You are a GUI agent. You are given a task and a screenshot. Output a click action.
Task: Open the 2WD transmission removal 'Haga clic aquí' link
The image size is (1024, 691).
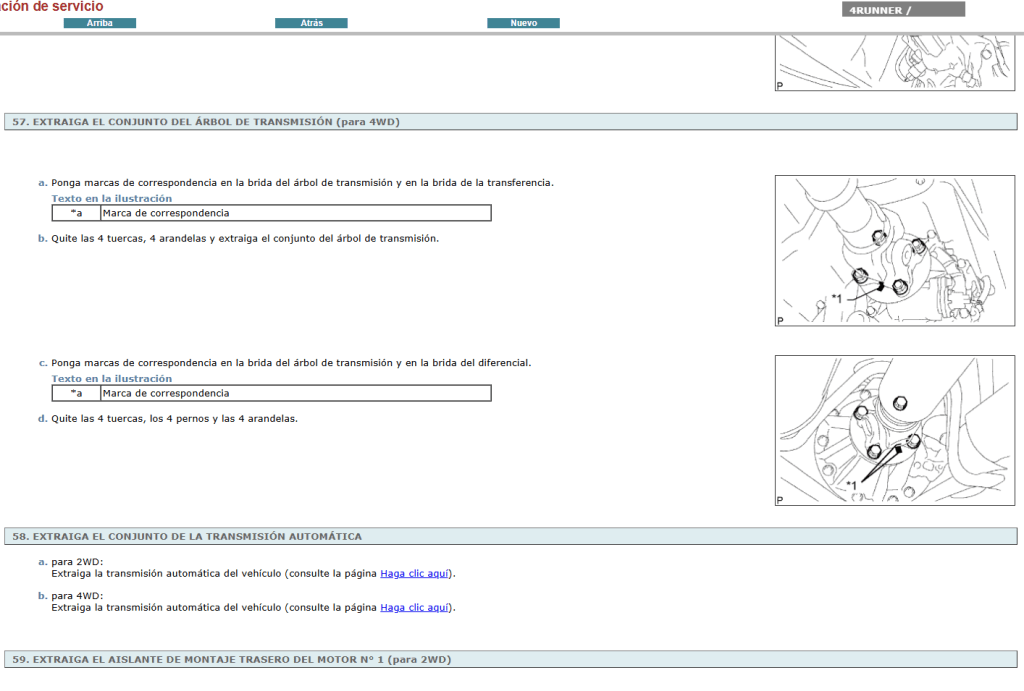coord(415,573)
